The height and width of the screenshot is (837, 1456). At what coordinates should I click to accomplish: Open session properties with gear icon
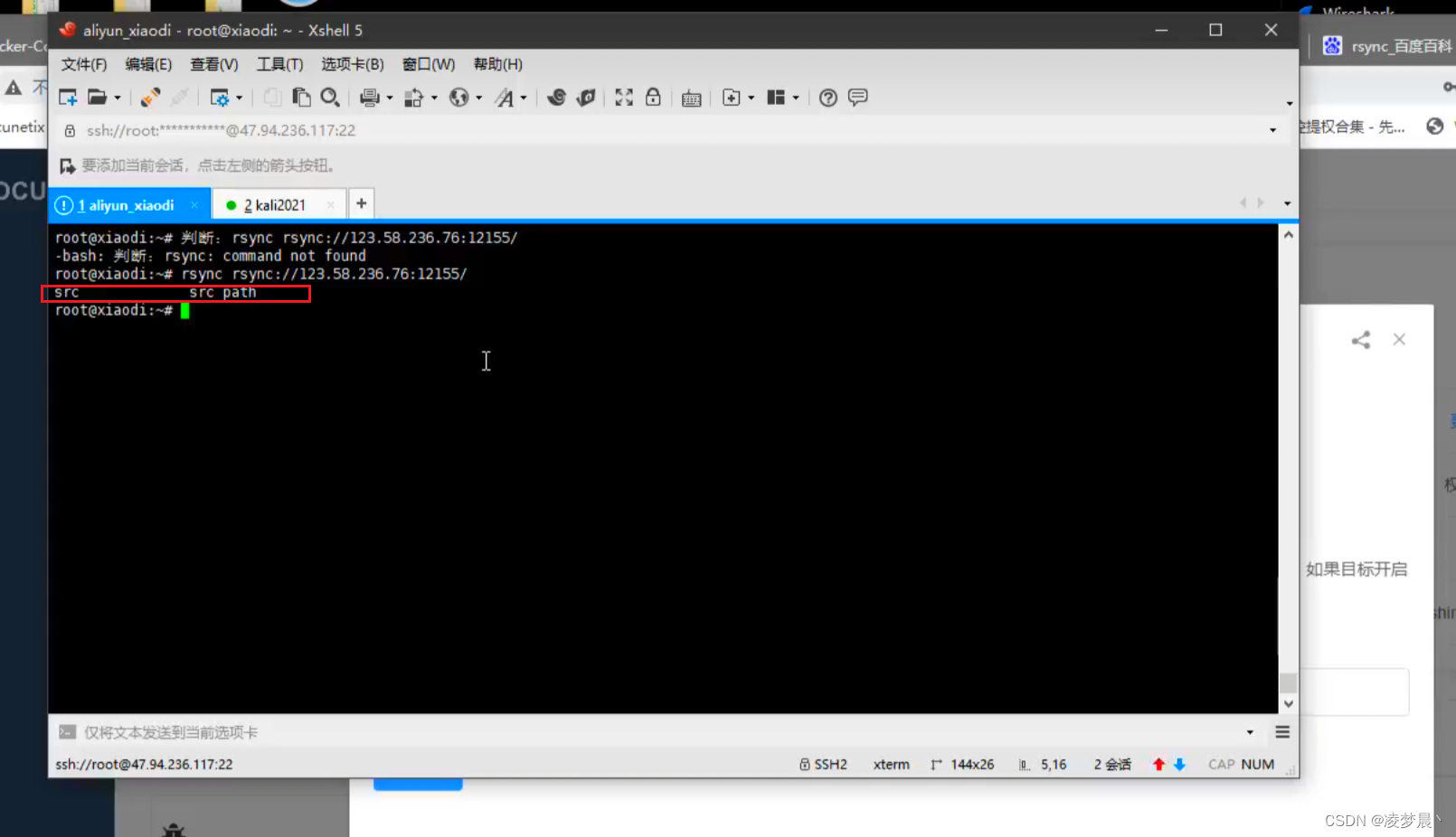coord(222,97)
